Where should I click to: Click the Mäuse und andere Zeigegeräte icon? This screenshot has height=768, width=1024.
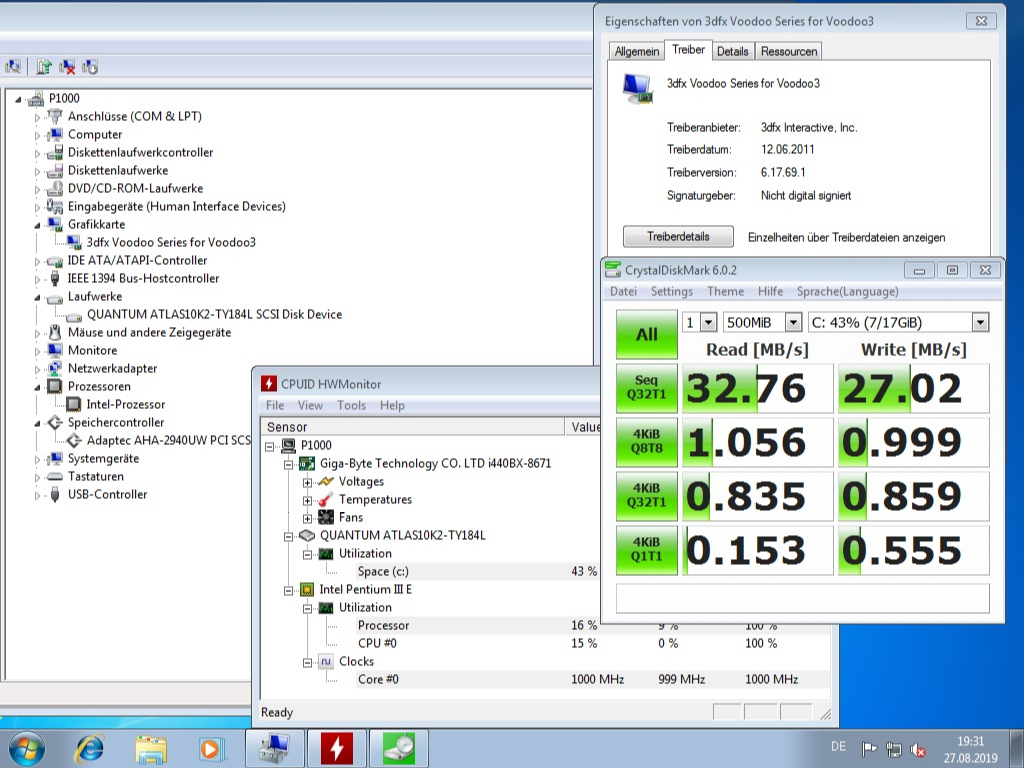55,332
